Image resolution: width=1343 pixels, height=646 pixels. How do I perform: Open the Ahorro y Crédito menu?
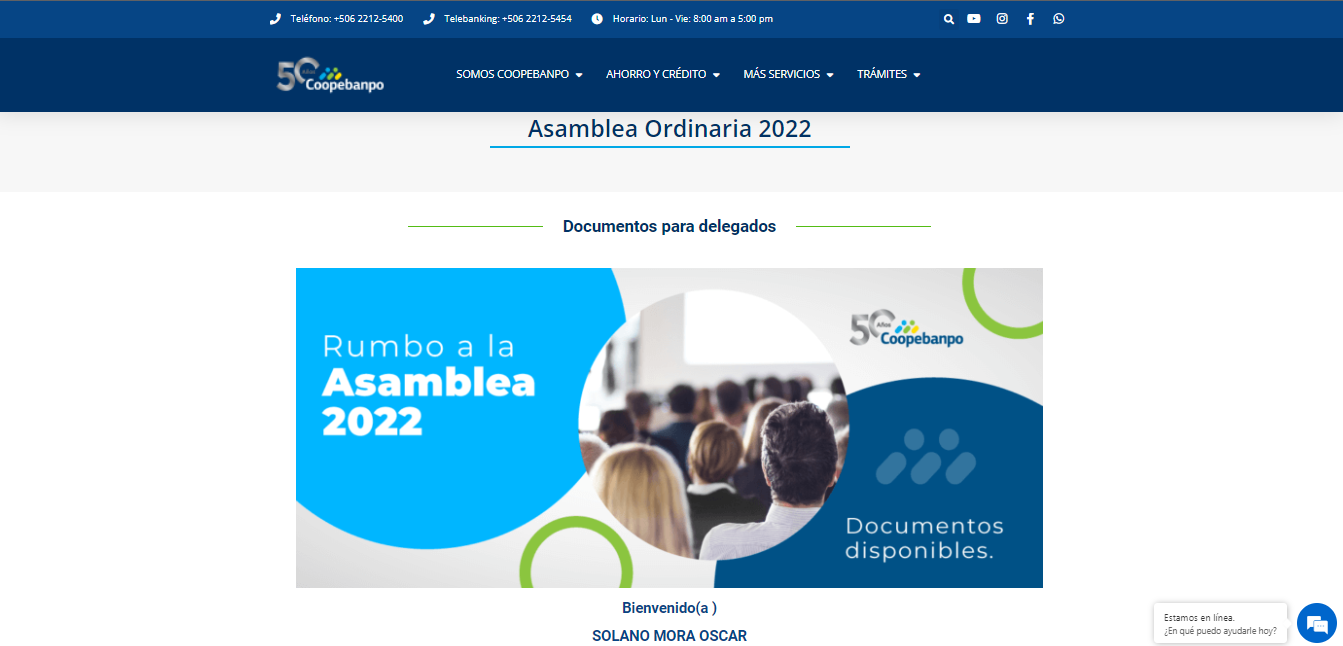click(x=662, y=75)
